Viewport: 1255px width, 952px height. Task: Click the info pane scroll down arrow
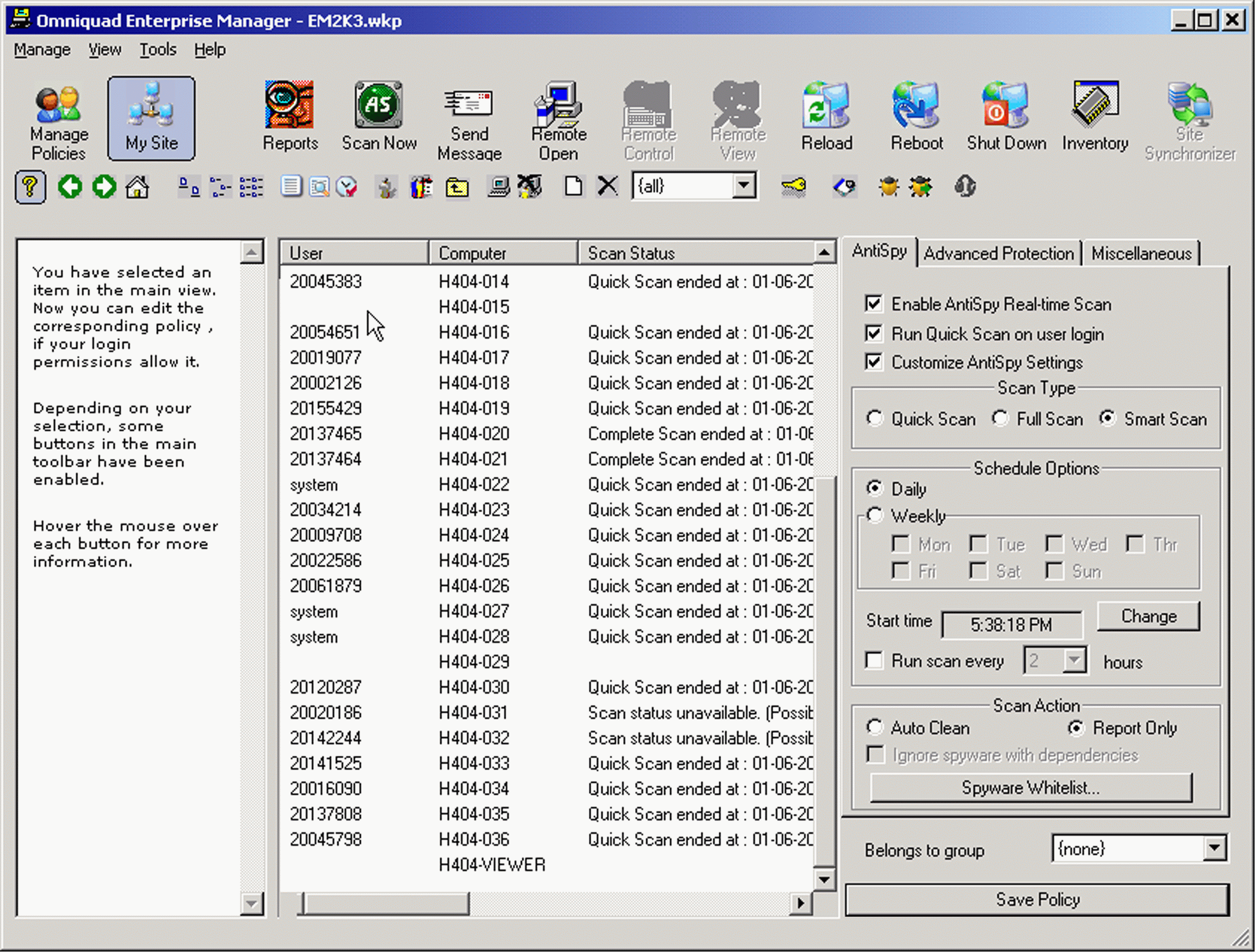click(251, 903)
